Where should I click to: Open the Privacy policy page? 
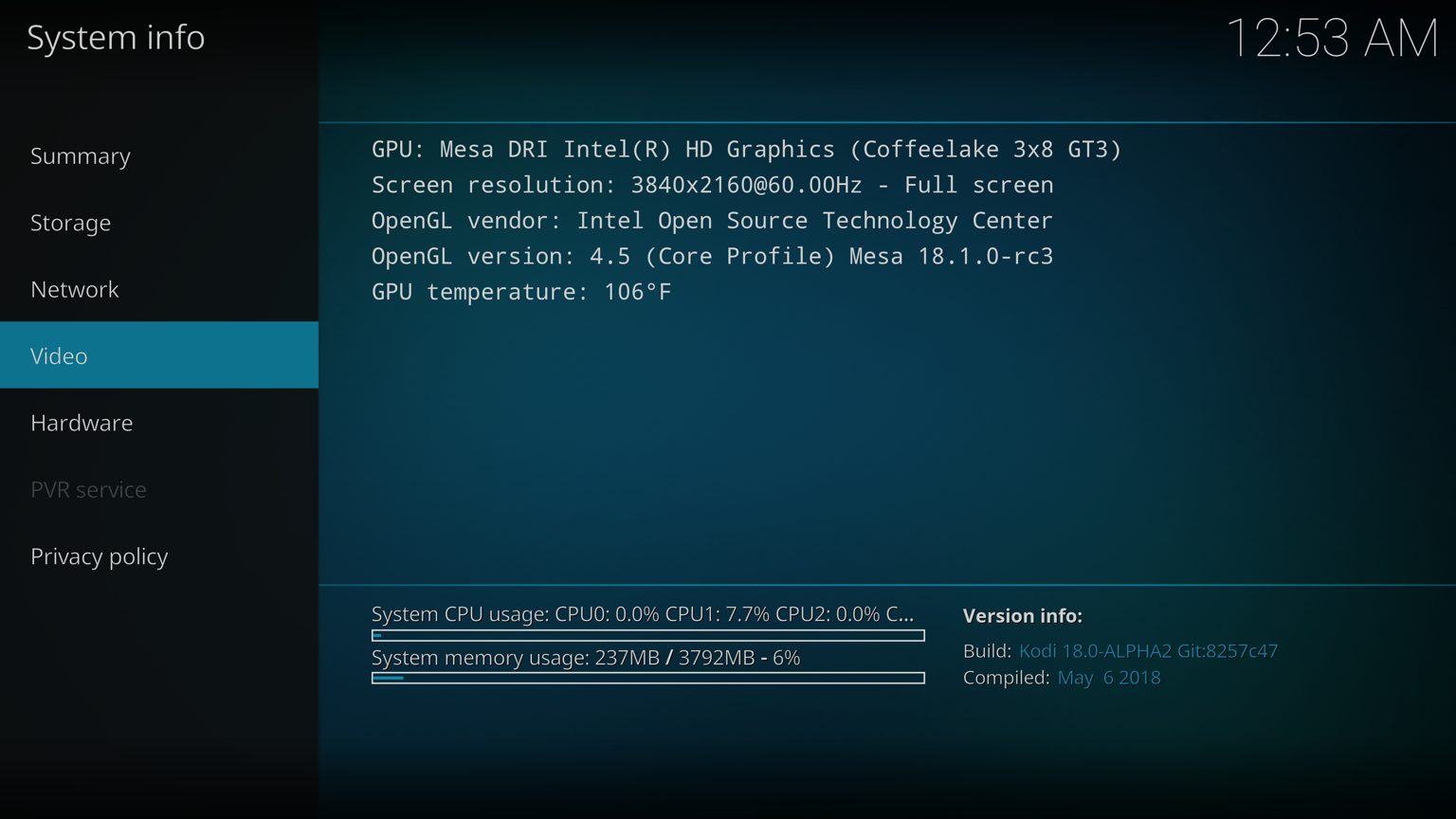click(100, 556)
